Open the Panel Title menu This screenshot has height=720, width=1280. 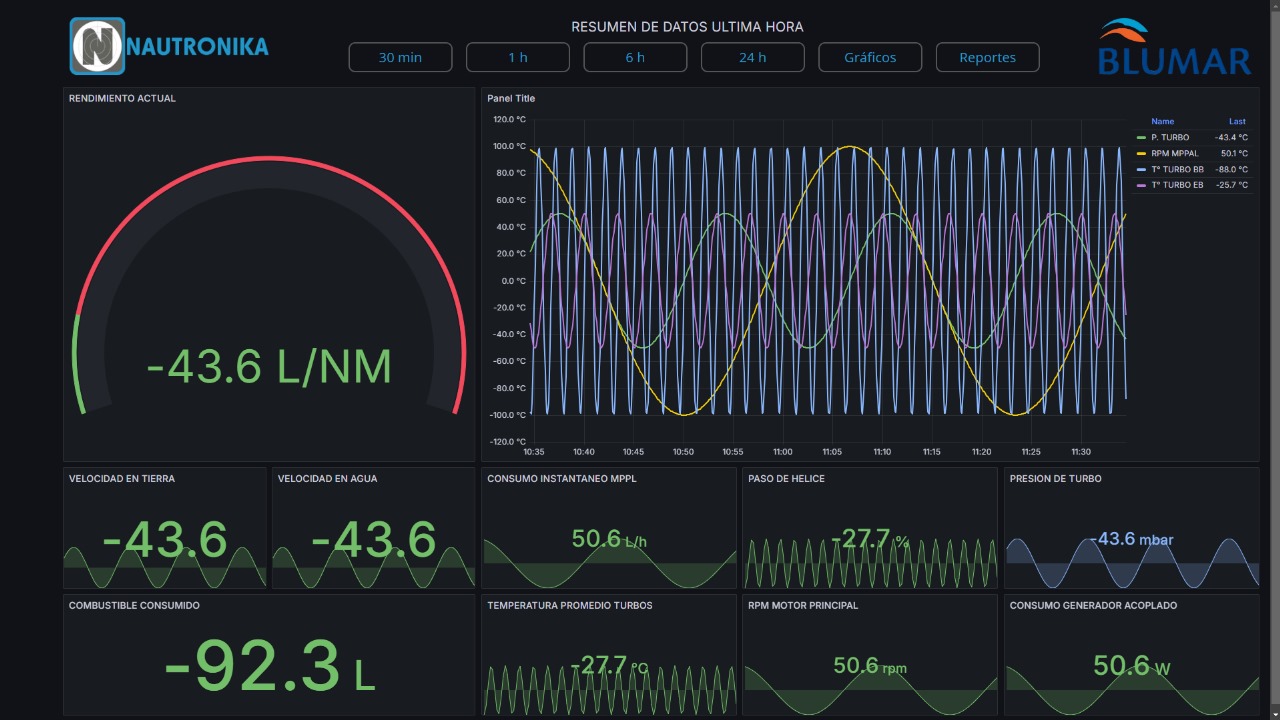(511, 98)
